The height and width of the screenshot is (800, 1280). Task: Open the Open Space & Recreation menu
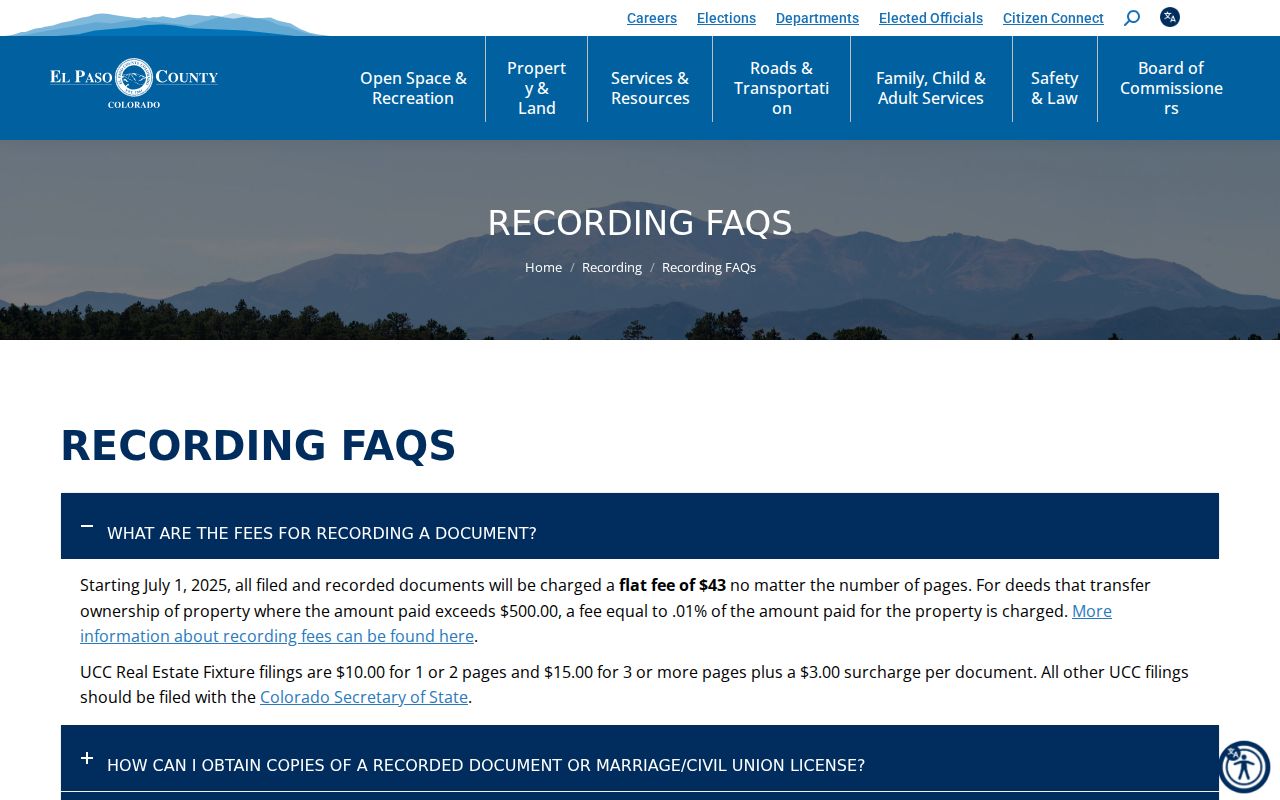point(413,88)
